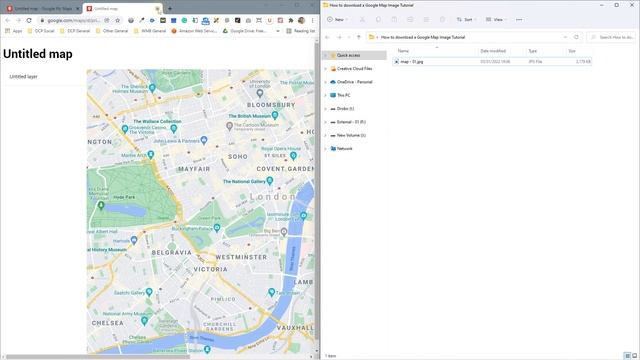Reload the page in Chrome
640x360 pixels.
click(x=29, y=20)
